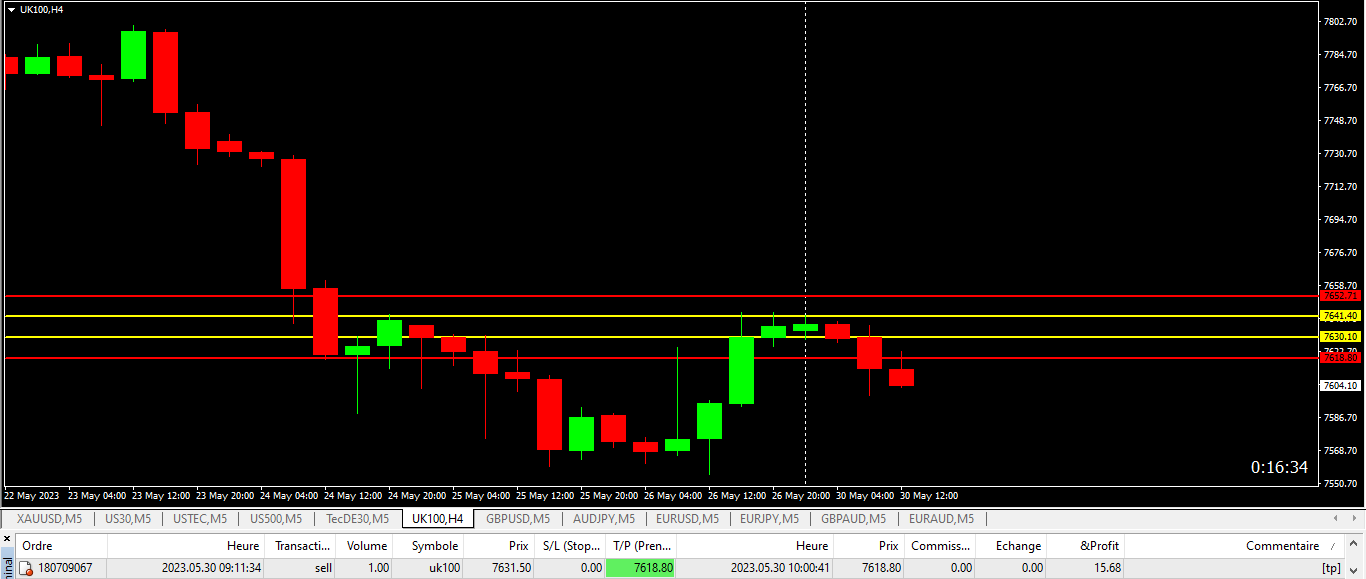The width and height of the screenshot is (1366, 579).
Task: Select the green T/P cell 7618.80
Action: pyautogui.click(x=641, y=568)
